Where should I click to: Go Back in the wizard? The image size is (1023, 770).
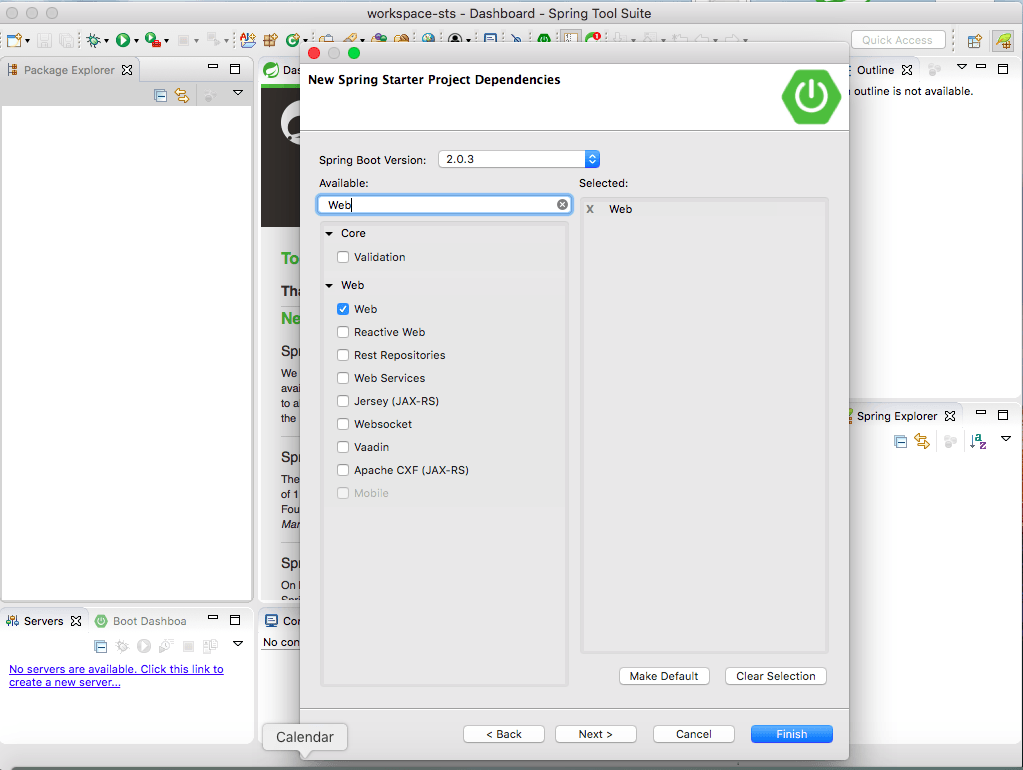click(504, 734)
